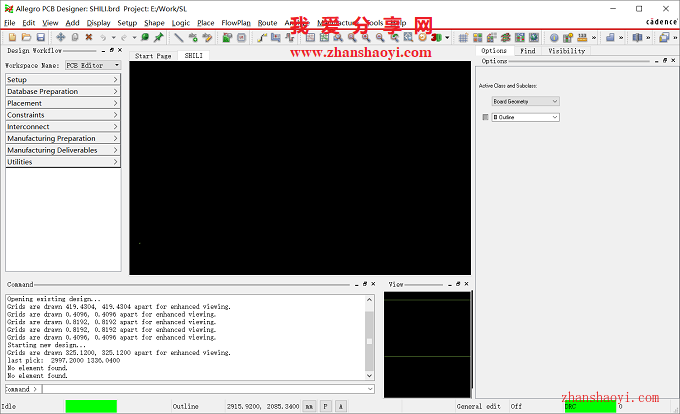Open the 3D icon dropdown arrow

coord(447,38)
